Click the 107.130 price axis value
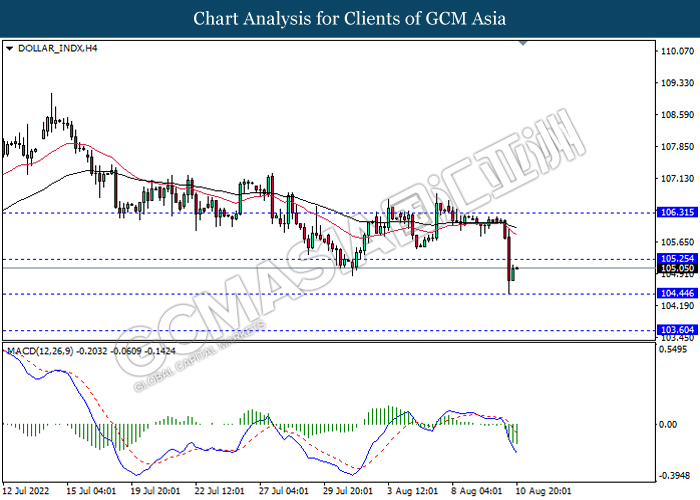This screenshot has height=500, width=700. click(x=677, y=179)
